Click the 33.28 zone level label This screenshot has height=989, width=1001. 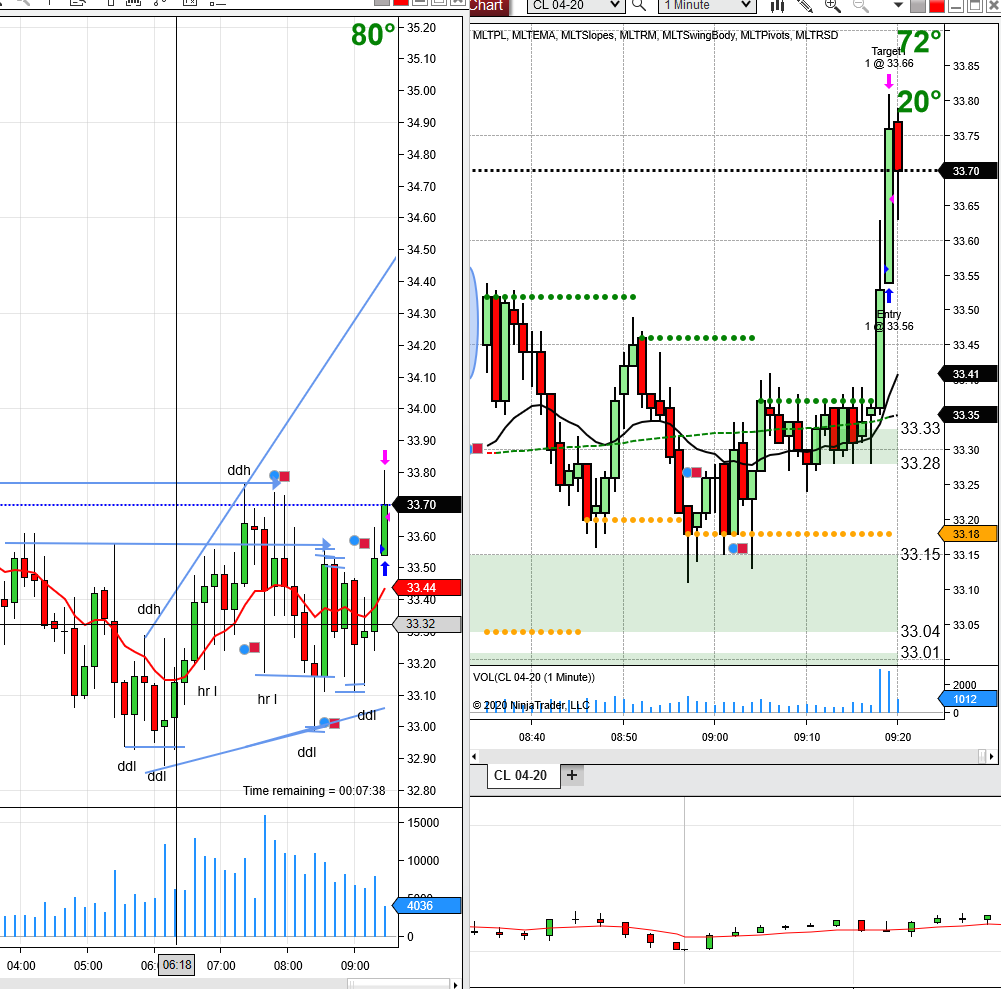pos(920,463)
